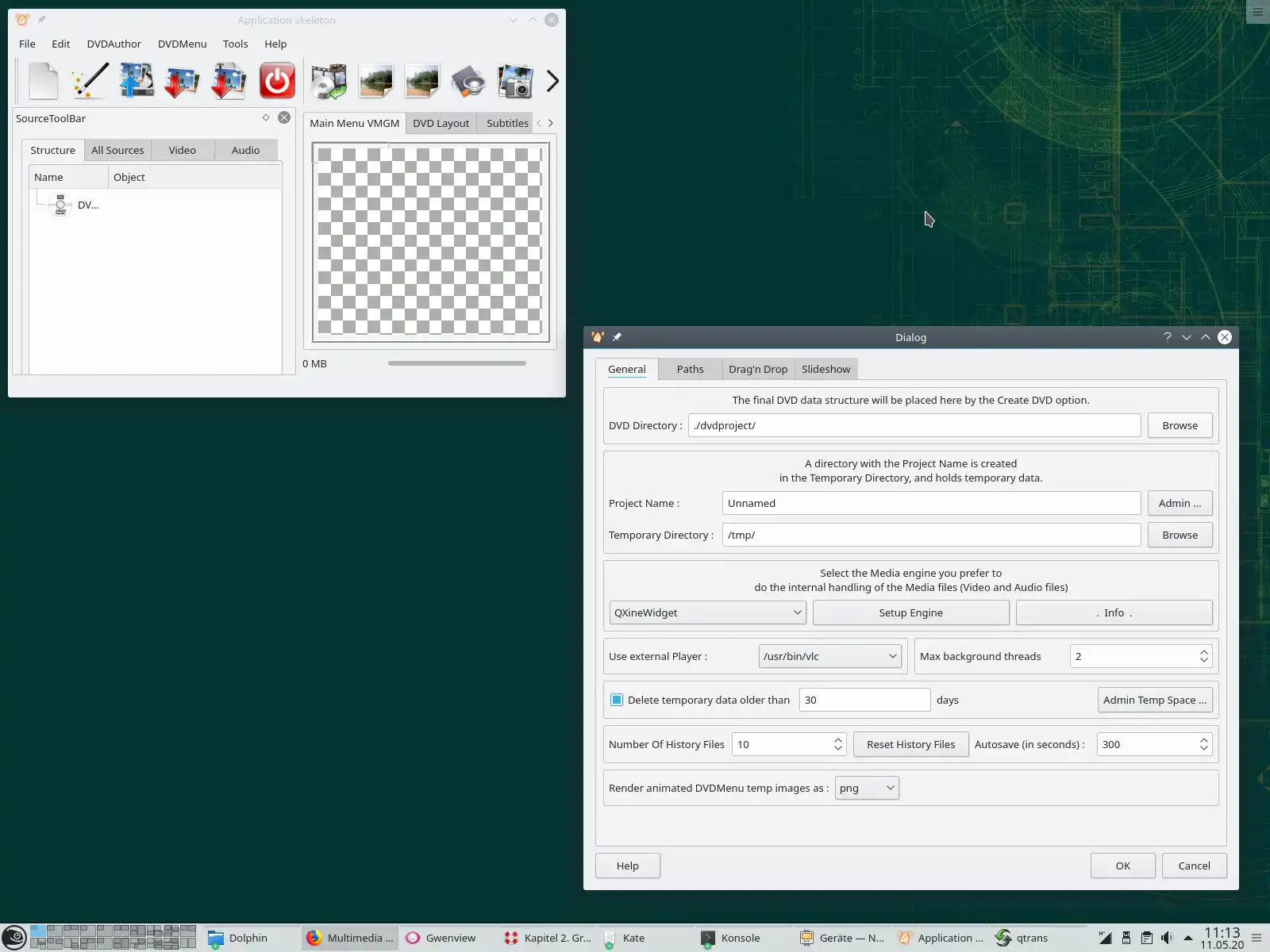
Task: Toggle Delete temporary data older than checkbox
Action: tap(617, 700)
